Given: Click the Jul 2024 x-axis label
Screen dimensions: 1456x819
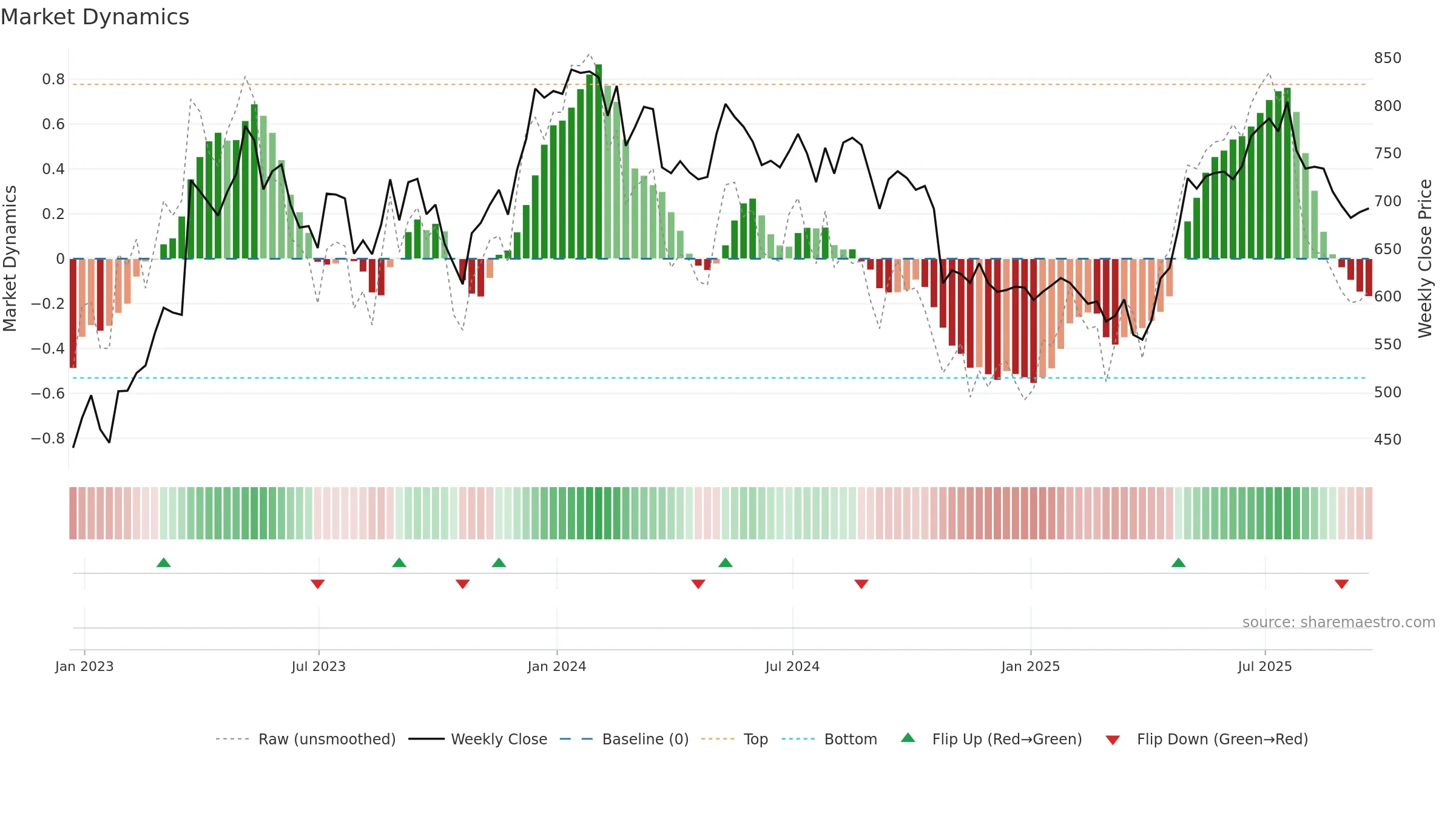Looking at the screenshot, I should point(792,666).
